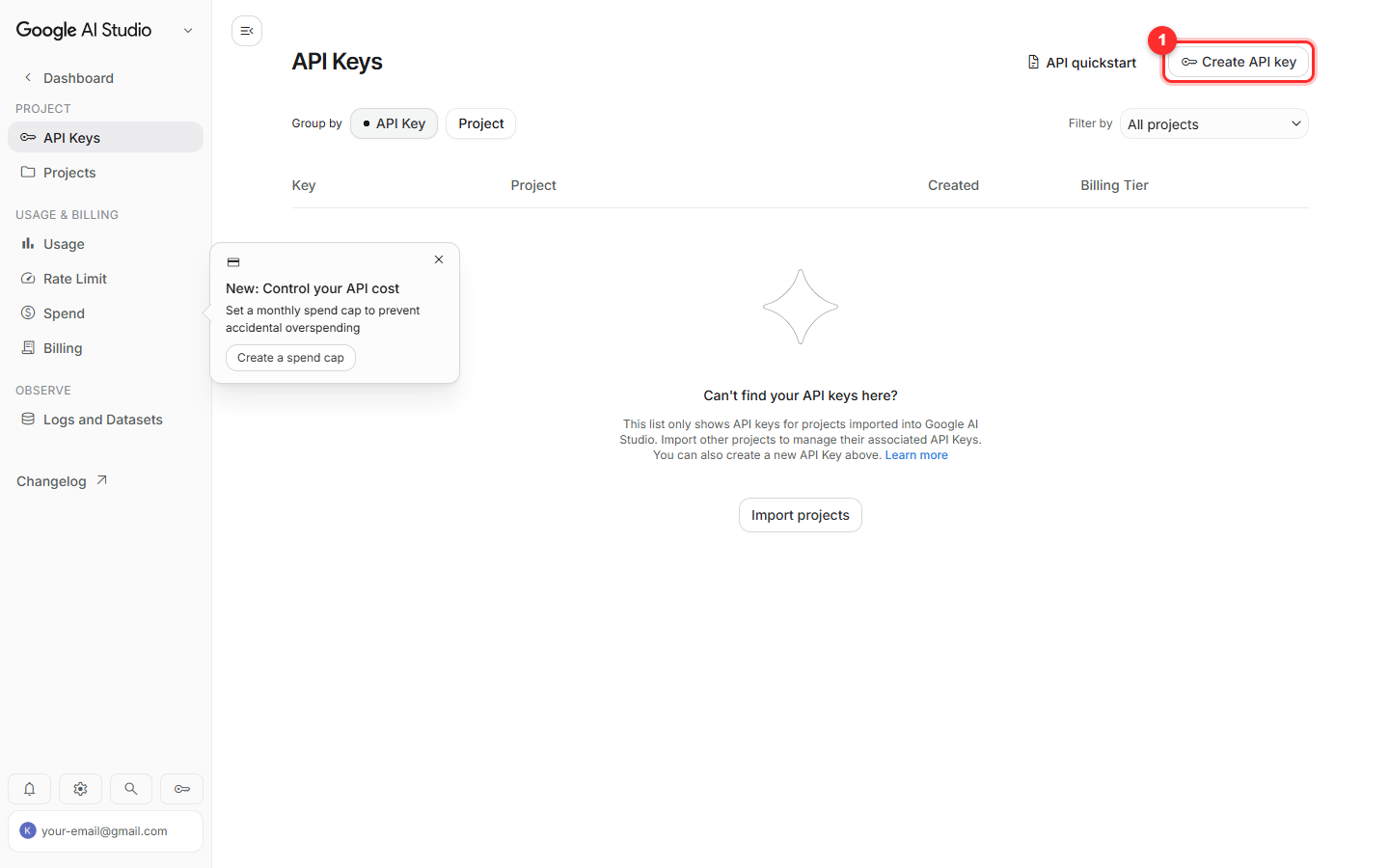1389x868 pixels.
Task: Click the Created column header
Action: pos(953,185)
